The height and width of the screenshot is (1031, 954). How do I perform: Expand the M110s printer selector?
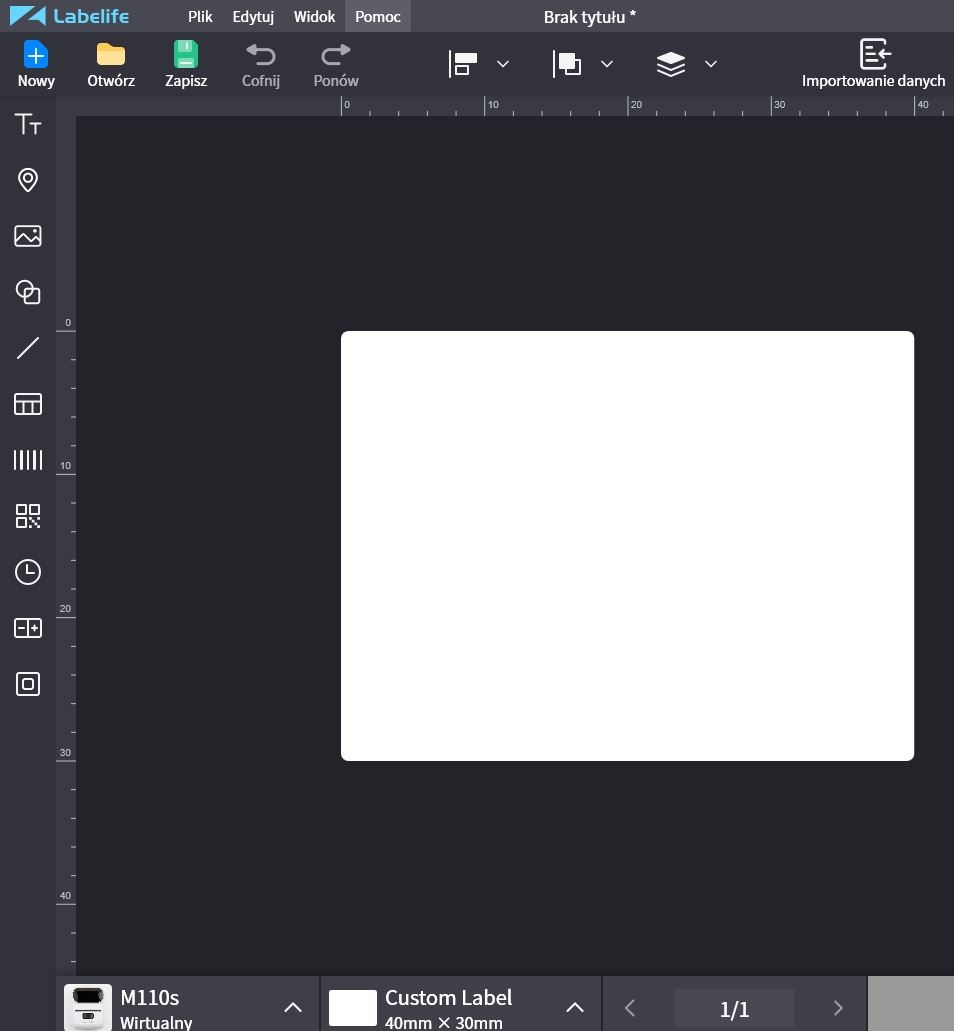click(292, 1007)
